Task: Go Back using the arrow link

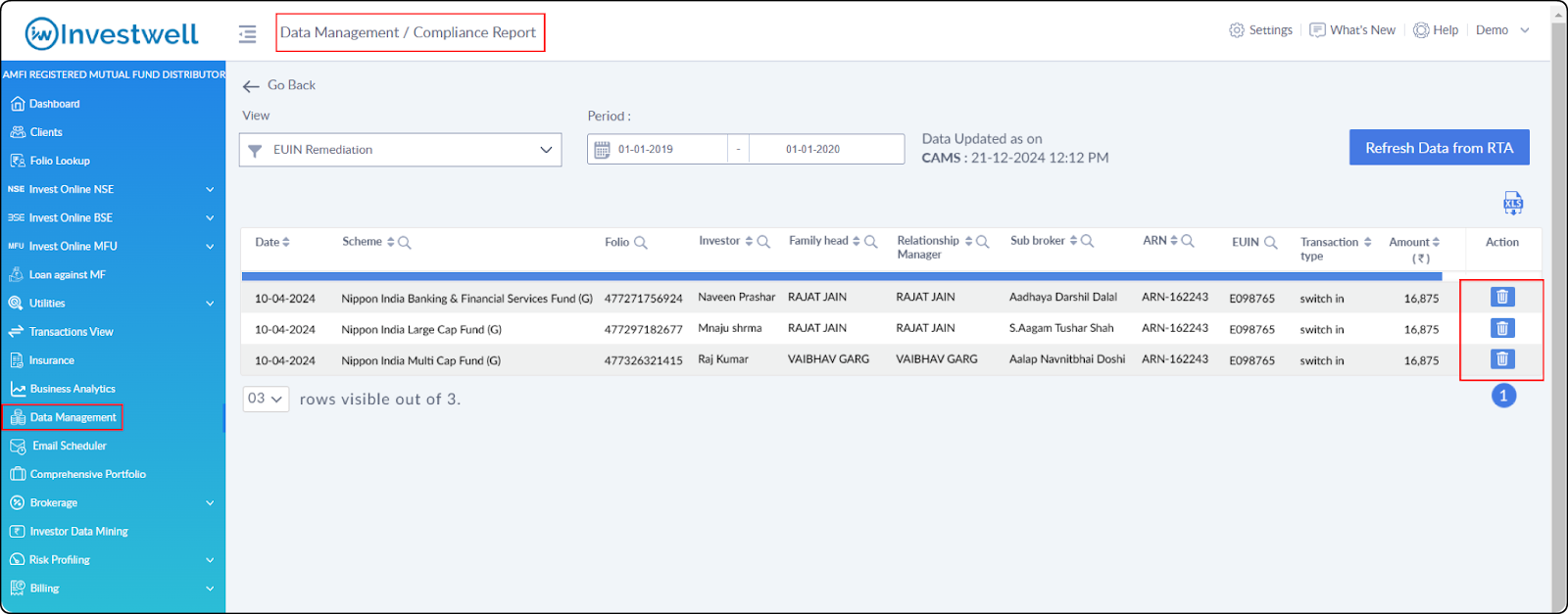Action: (279, 85)
